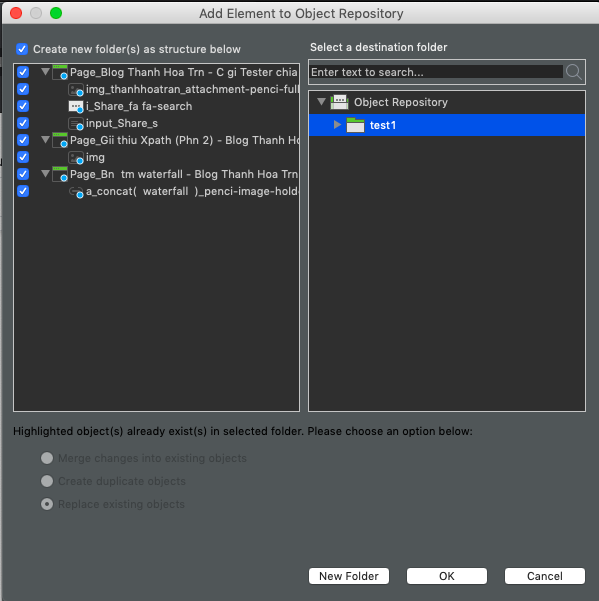
Task: Select Replace existing objects option
Action: (47, 504)
